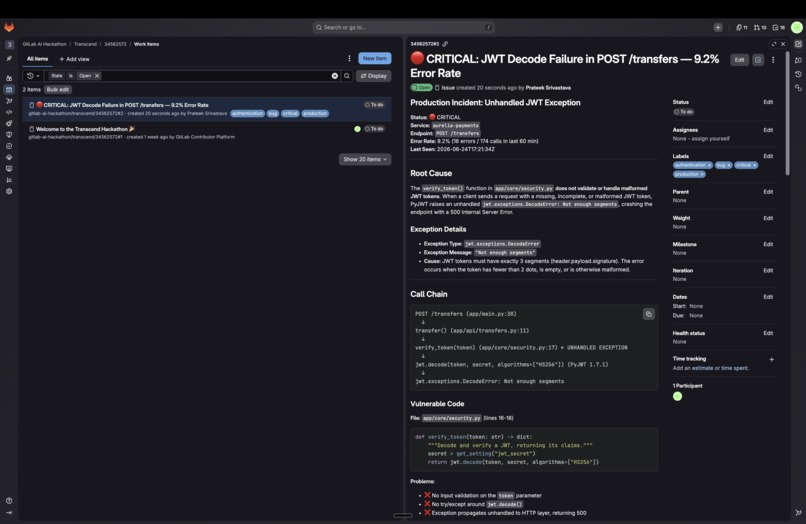Open the Show 20 items dropdown

click(x=364, y=159)
